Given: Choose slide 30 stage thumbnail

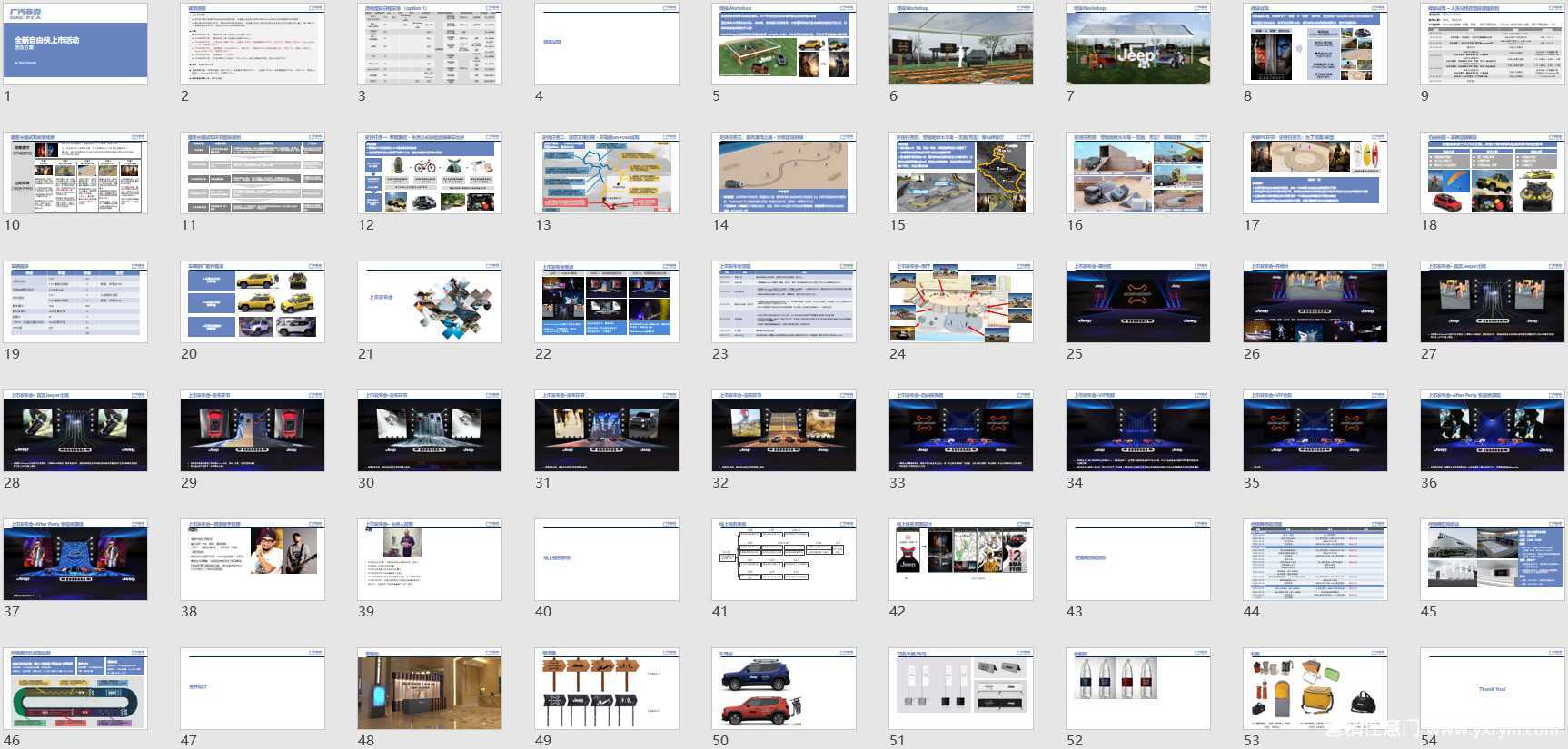Looking at the screenshot, I should pos(430,430).
